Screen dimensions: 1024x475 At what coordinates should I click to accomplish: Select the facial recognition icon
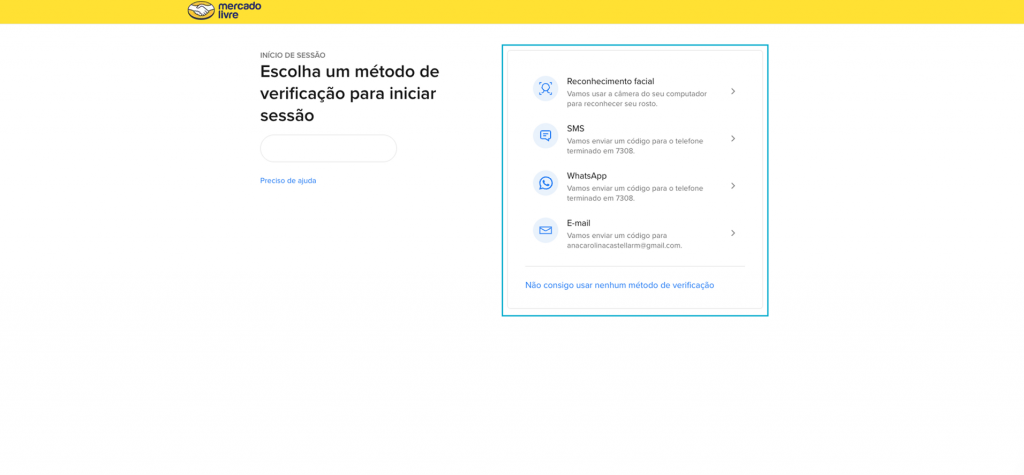coord(545,89)
